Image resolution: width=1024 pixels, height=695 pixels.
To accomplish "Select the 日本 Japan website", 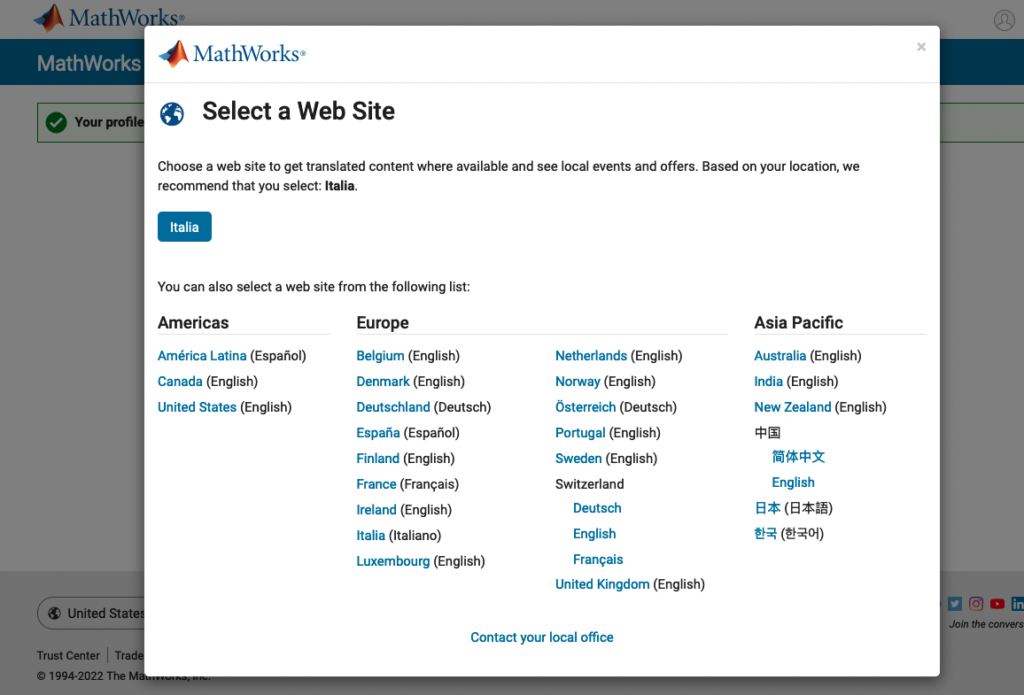I will point(767,508).
